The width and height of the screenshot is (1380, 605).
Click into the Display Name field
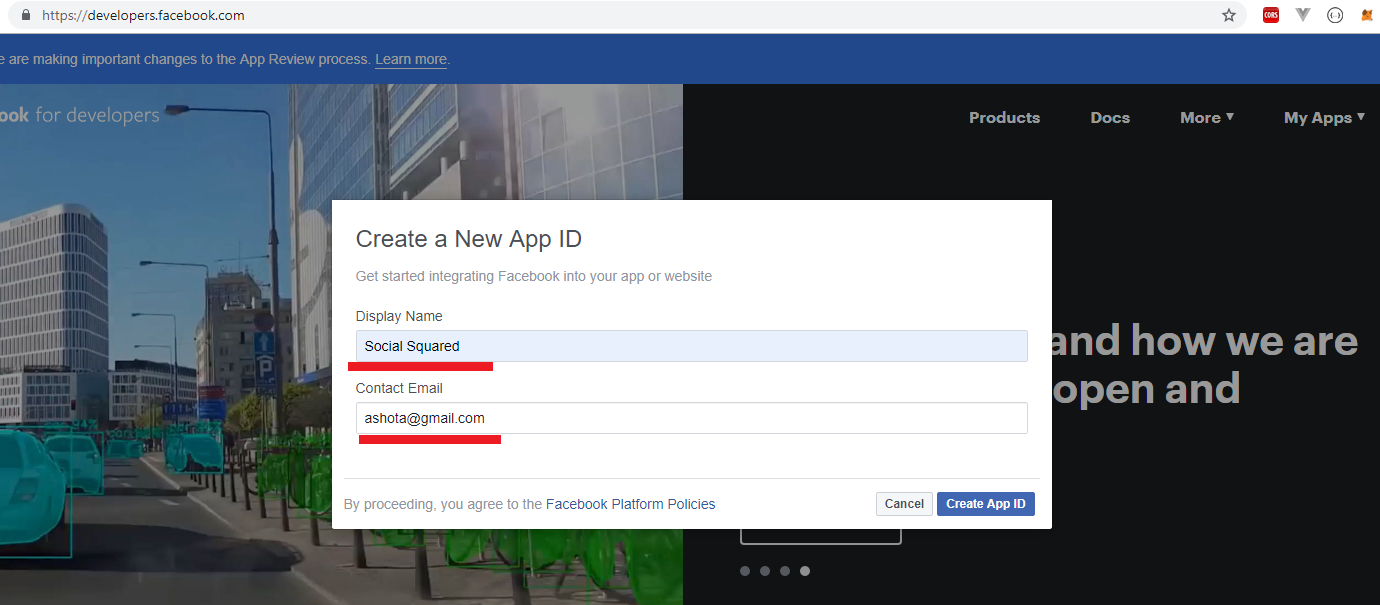coord(691,346)
